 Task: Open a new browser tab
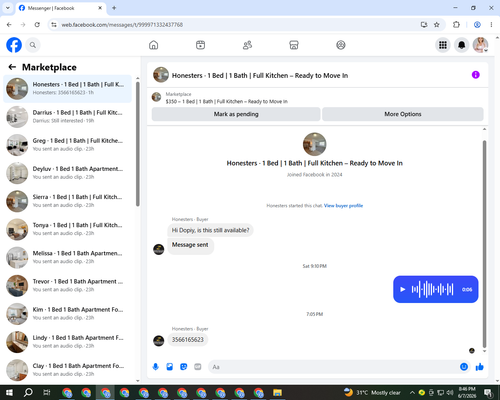[114, 8]
